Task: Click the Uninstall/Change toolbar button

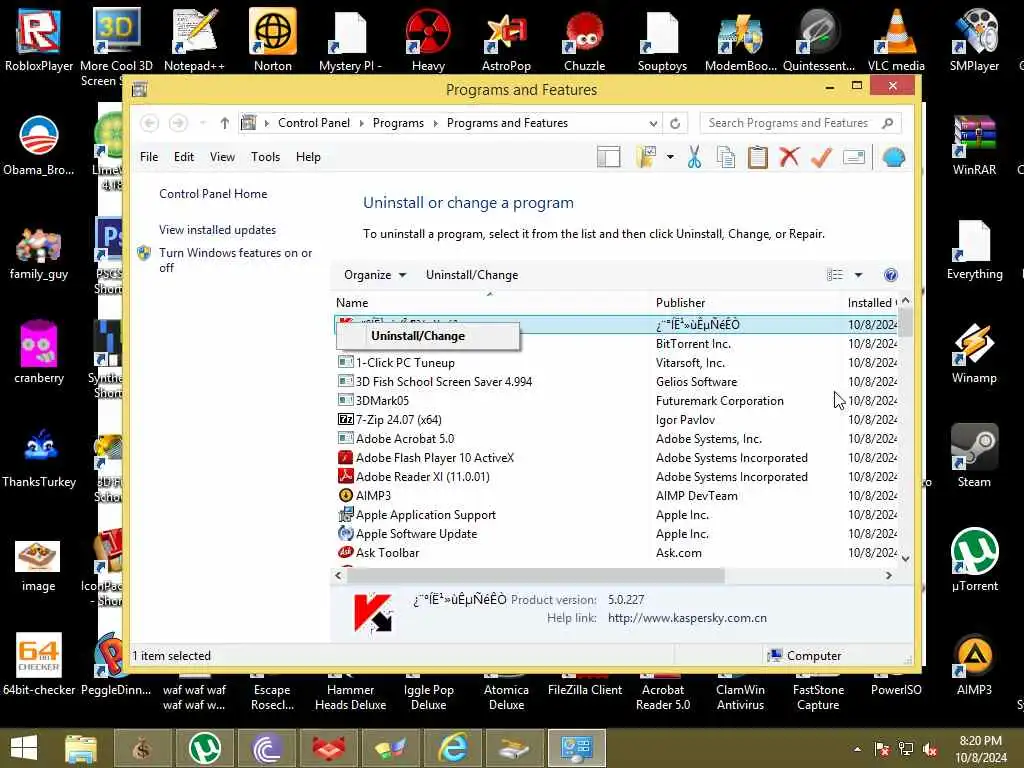Action: pyautogui.click(x=472, y=275)
